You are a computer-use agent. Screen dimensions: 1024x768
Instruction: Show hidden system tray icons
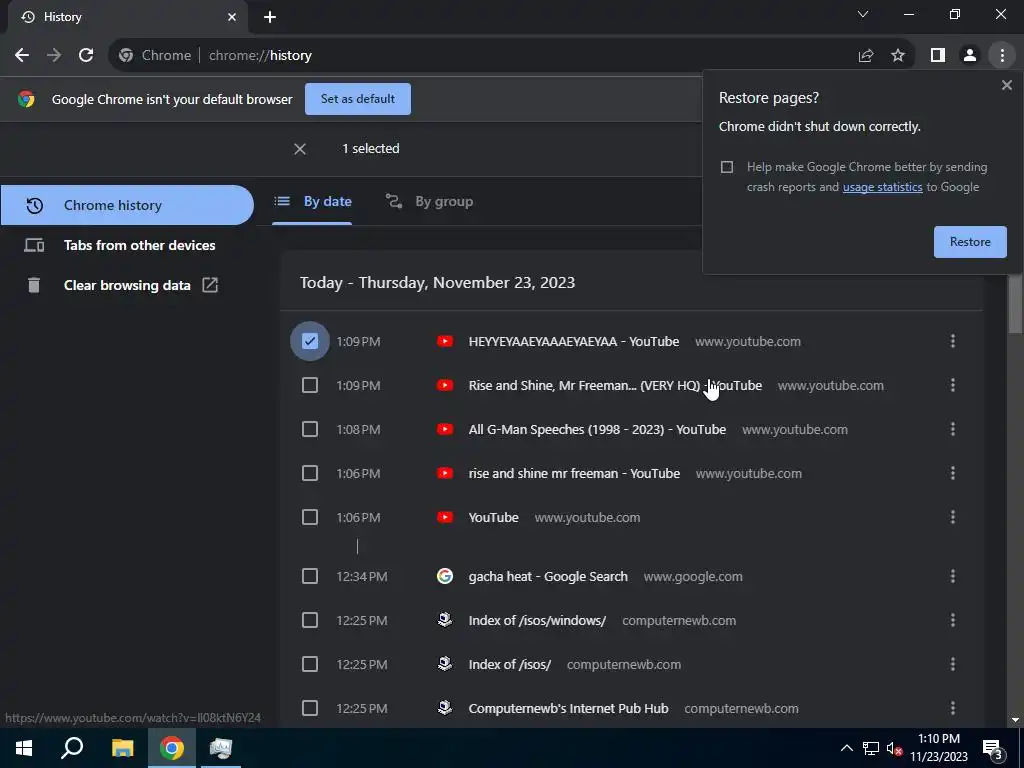(846, 748)
